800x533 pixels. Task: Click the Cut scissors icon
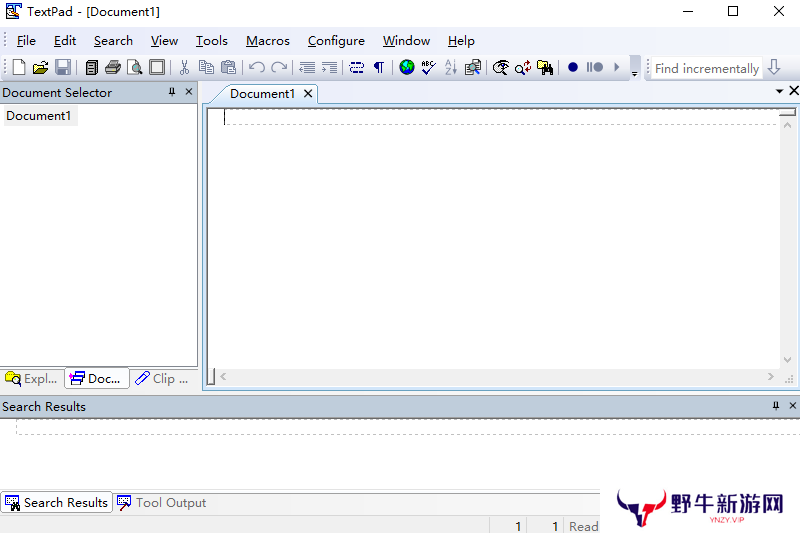185,67
